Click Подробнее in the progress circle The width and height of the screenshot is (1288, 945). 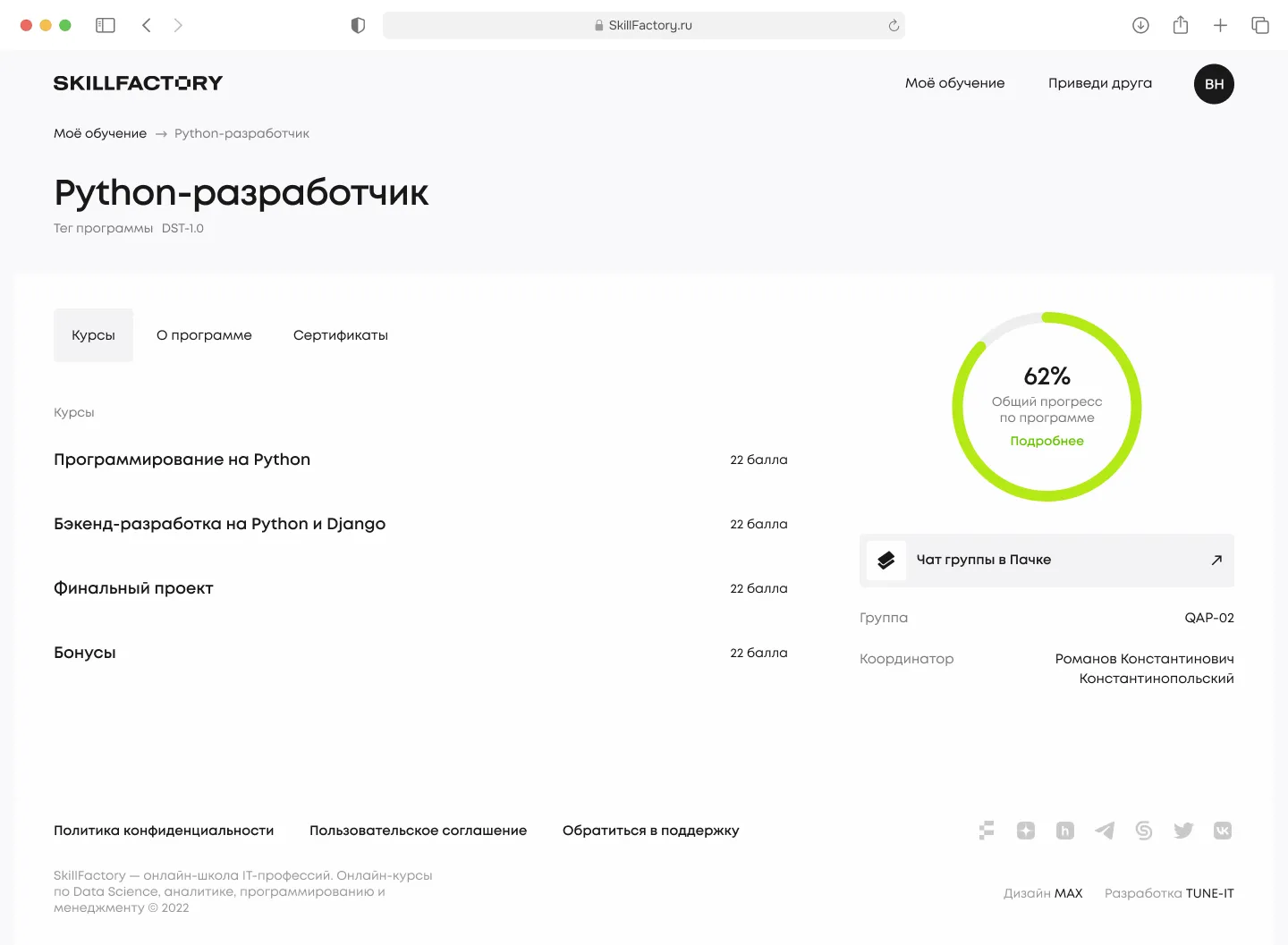point(1046,441)
